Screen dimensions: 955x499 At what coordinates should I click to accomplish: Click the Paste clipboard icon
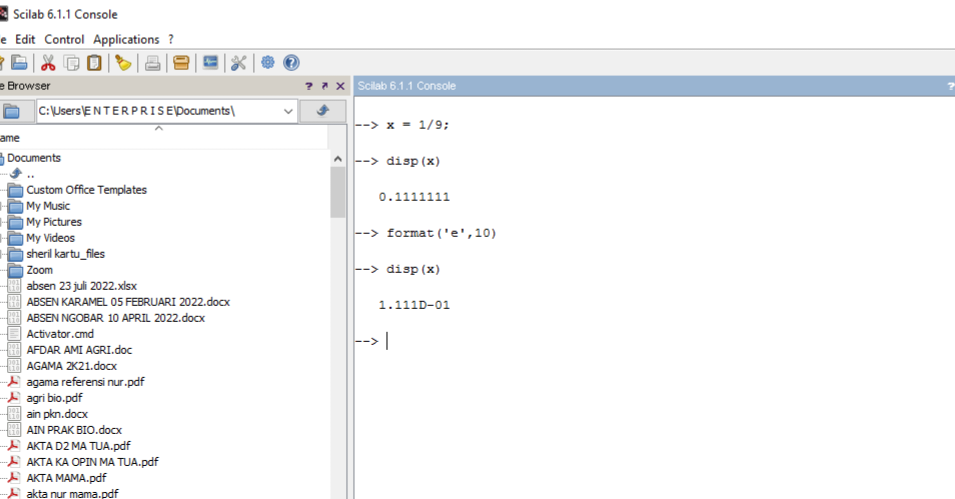point(94,63)
